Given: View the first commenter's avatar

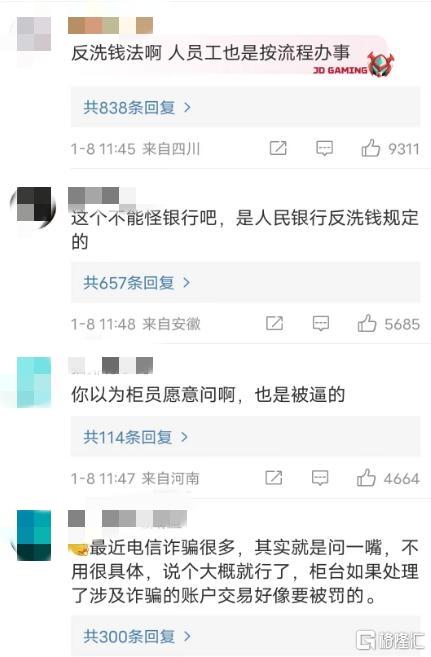Looking at the screenshot, I should [34, 34].
